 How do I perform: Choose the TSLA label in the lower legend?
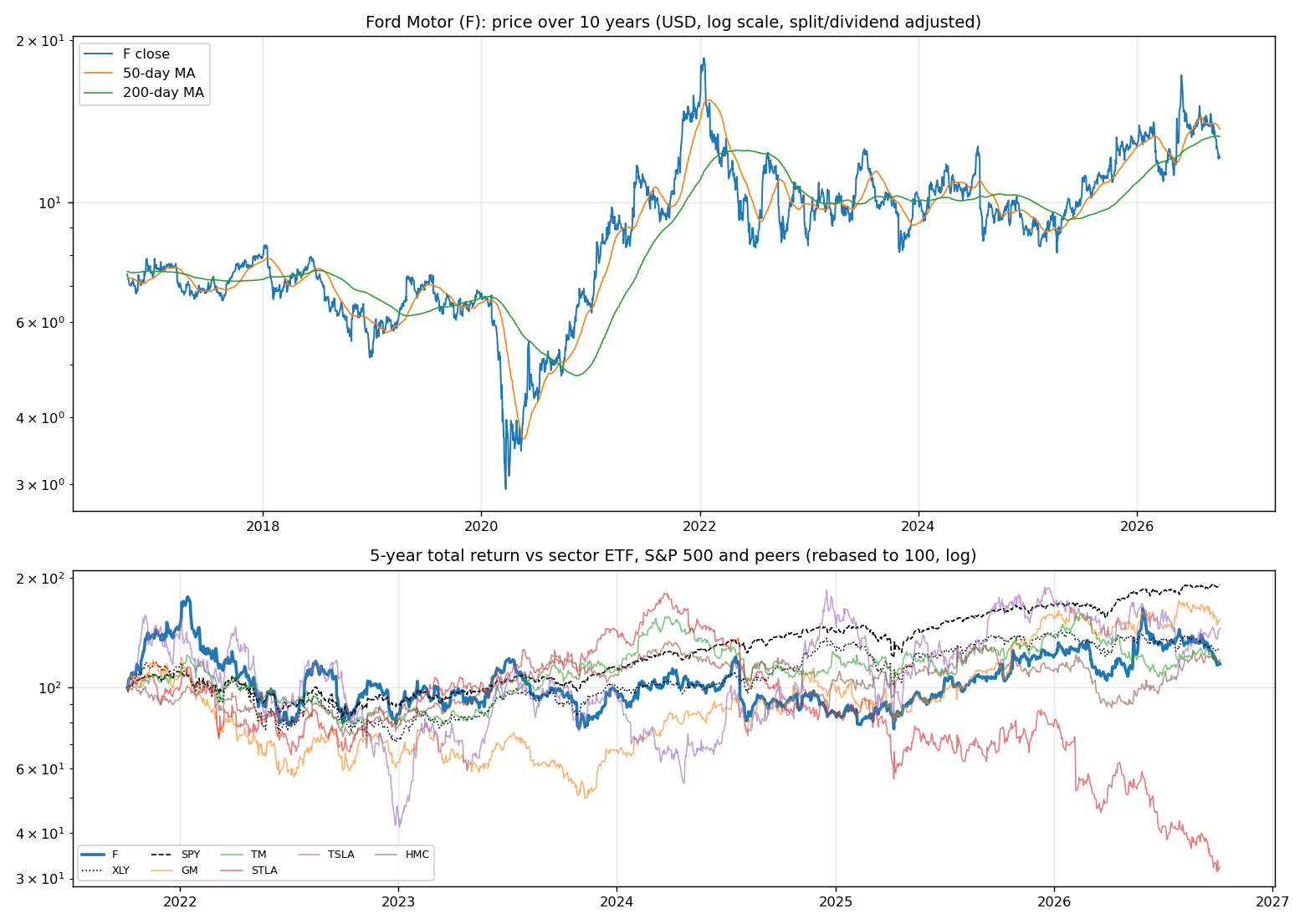[340, 855]
